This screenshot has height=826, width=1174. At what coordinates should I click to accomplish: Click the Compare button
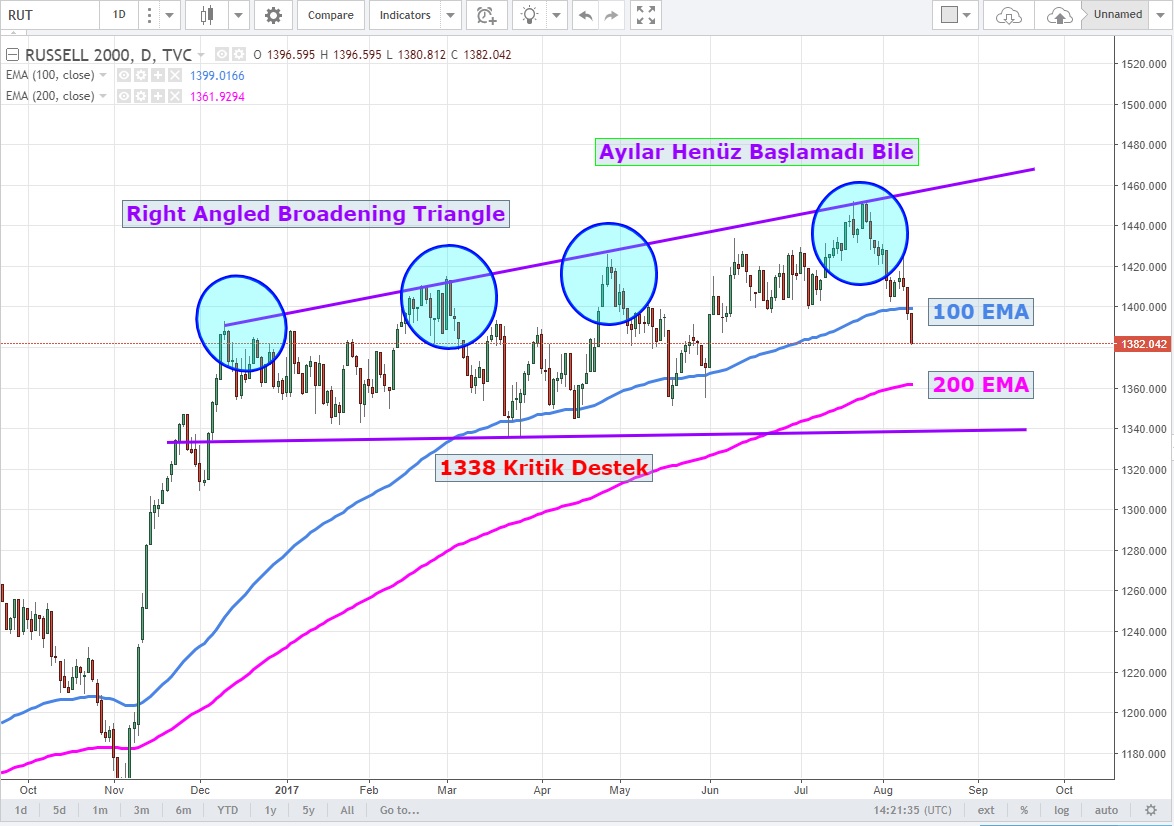(330, 15)
